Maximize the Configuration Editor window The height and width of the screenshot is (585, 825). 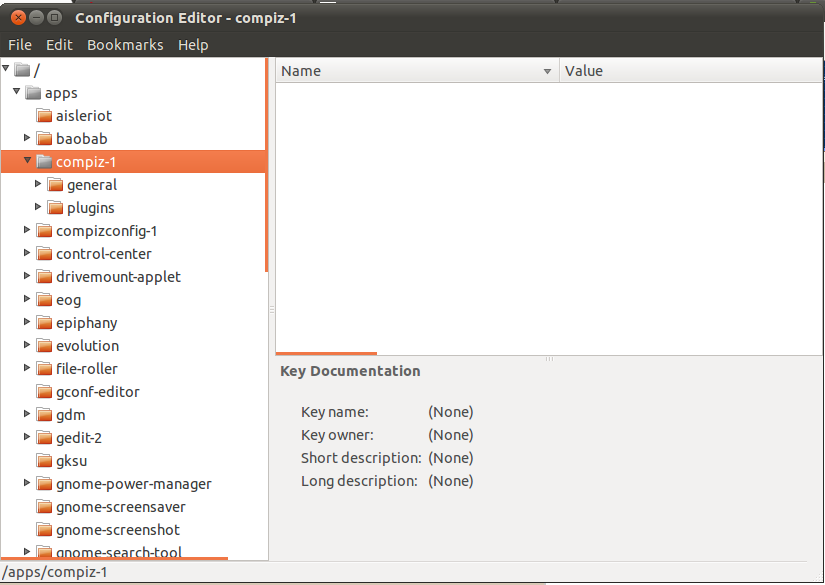pyautogui.click(x=54, y=18)
